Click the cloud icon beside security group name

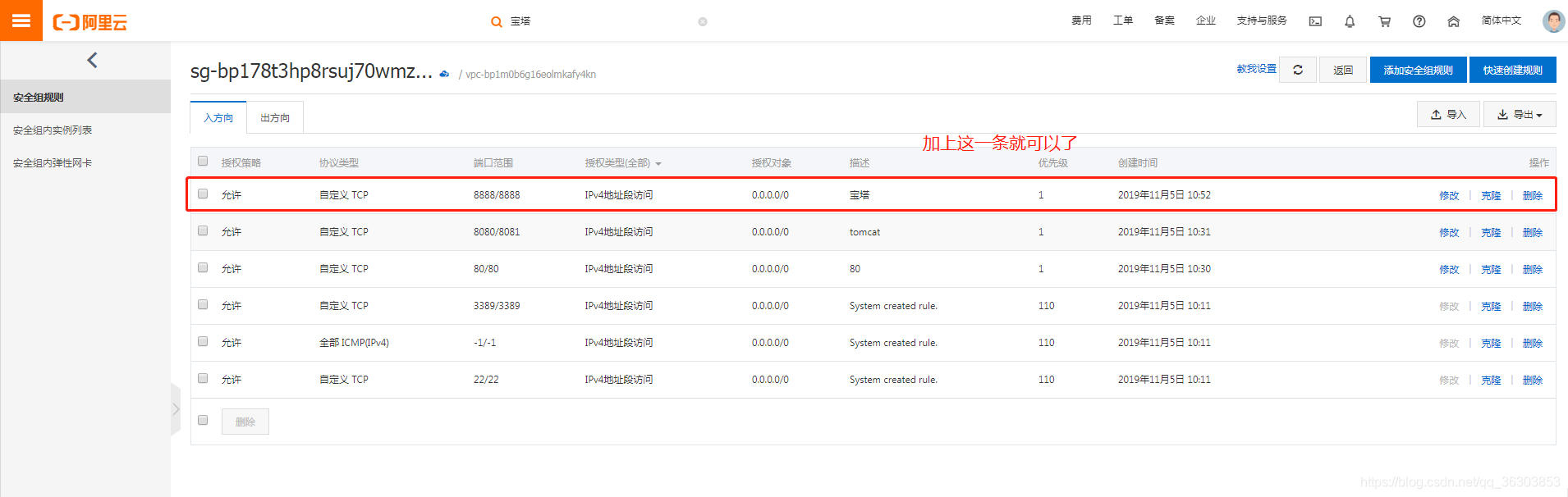[x=444, y=74]
